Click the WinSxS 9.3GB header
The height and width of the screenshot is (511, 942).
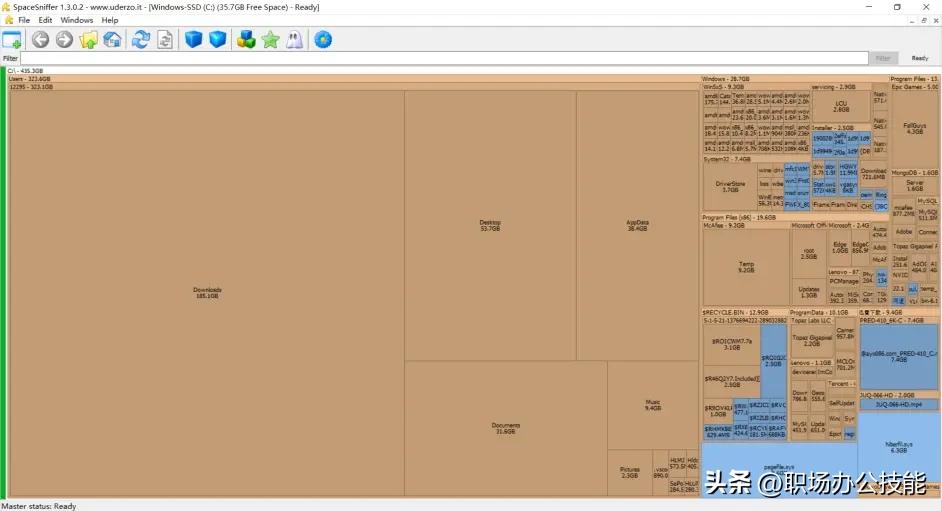[756, 87]
